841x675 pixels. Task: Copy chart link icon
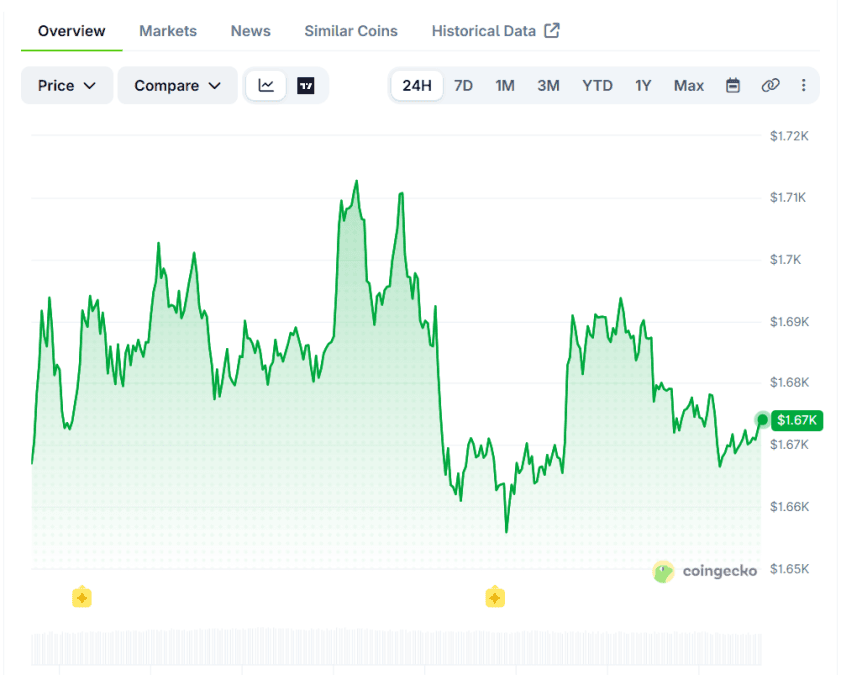pos(770,85)
